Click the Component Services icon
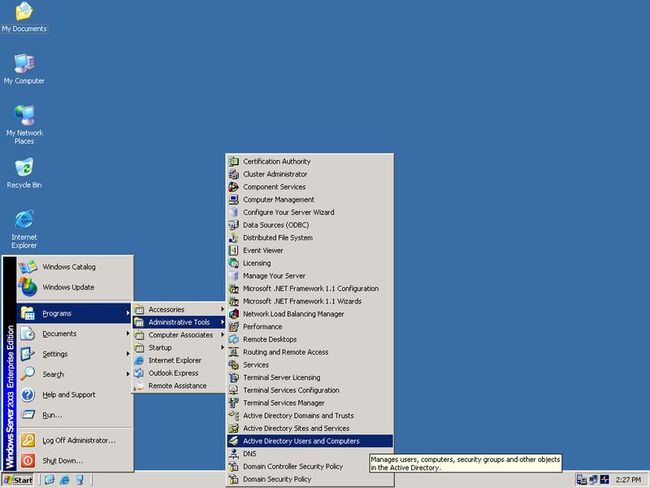 tap(234, 187)
